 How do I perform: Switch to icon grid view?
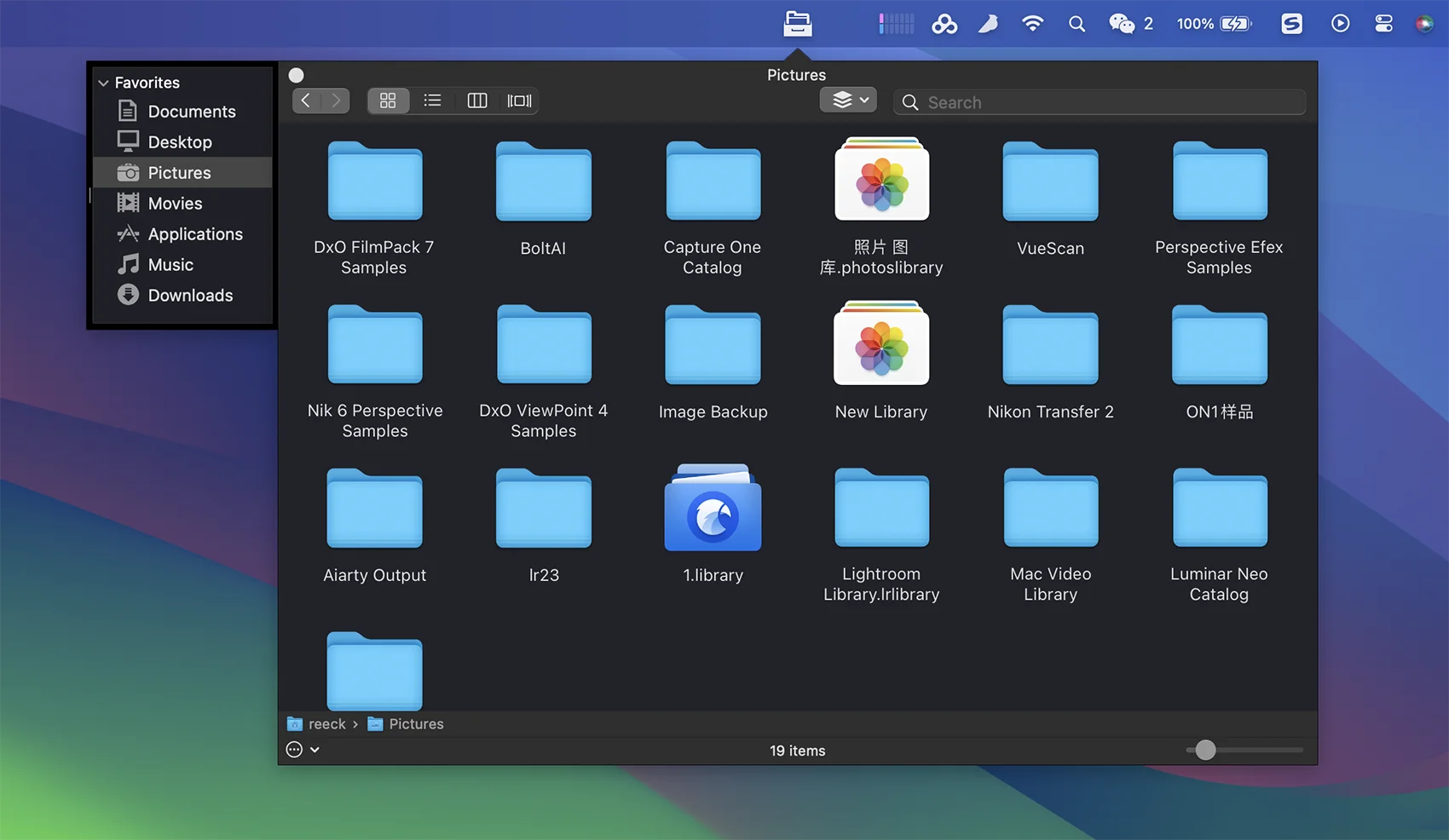click(x=388, y=101)
